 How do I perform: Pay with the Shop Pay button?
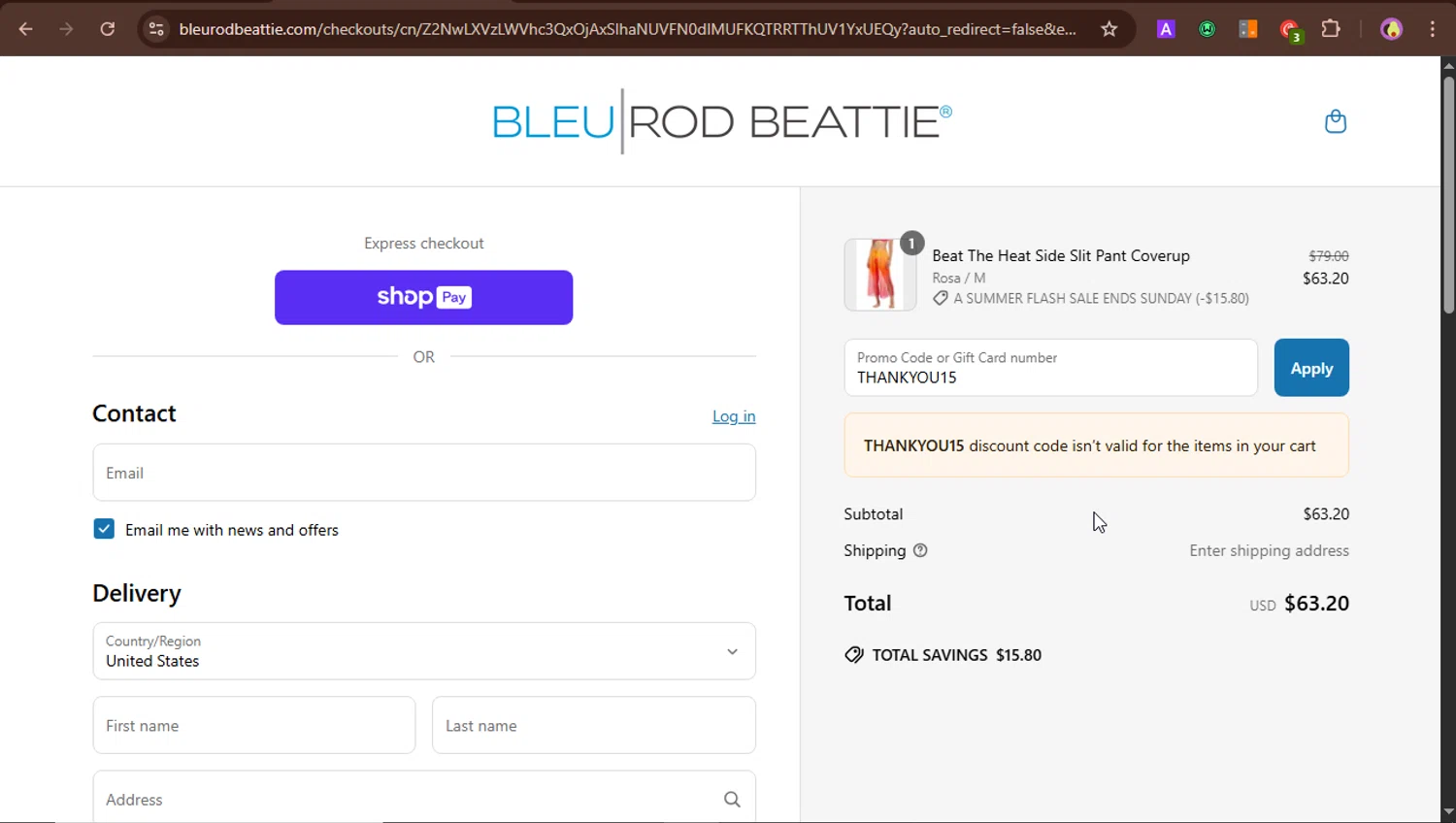(424, 298)
